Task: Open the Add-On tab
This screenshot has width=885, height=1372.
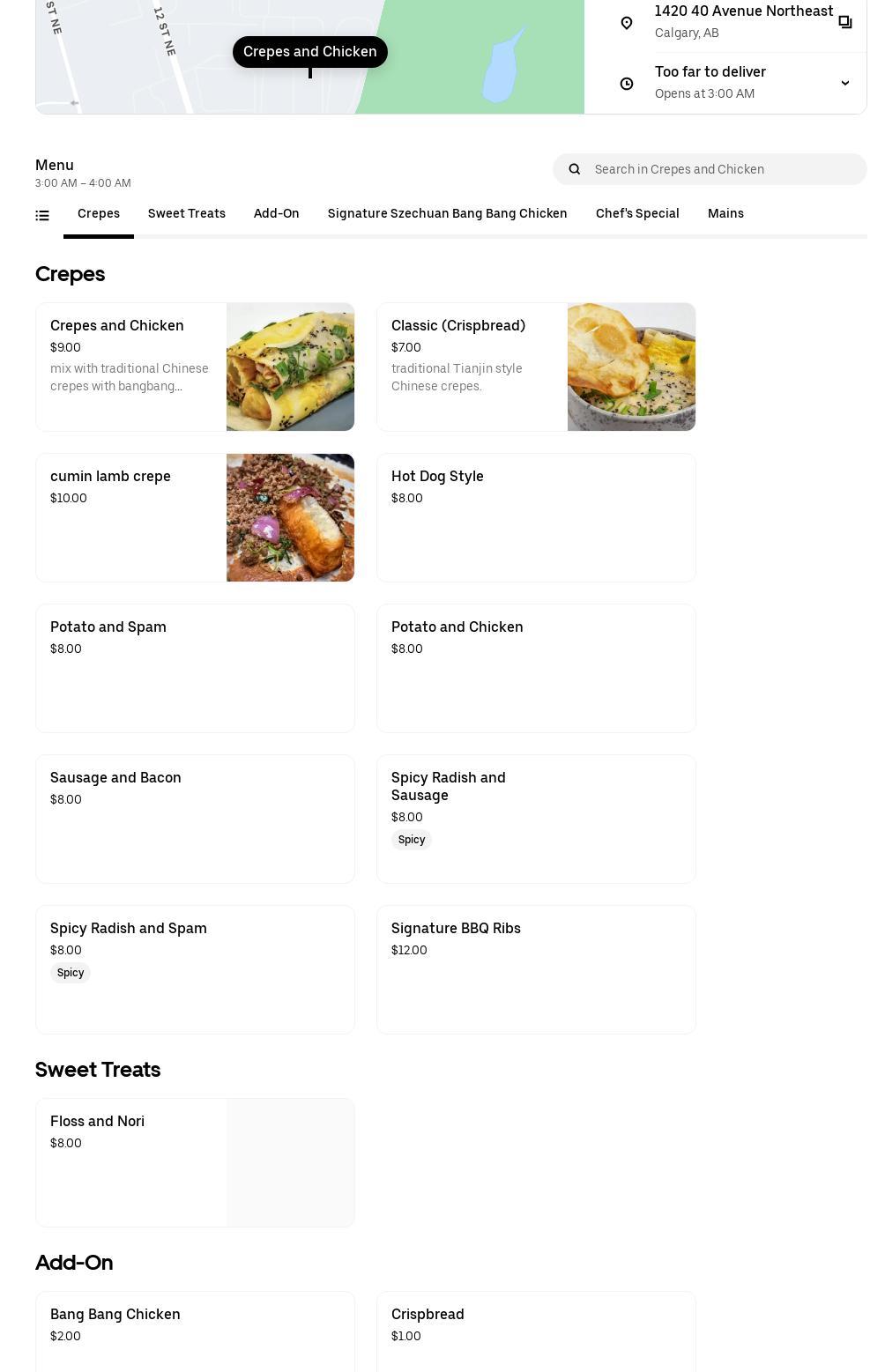Action: point(277,214)
